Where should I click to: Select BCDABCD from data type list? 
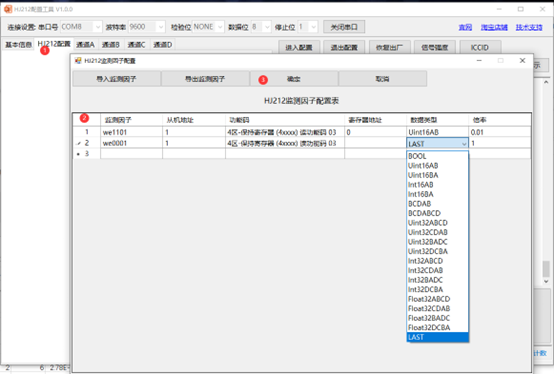(x=437, y=213)
